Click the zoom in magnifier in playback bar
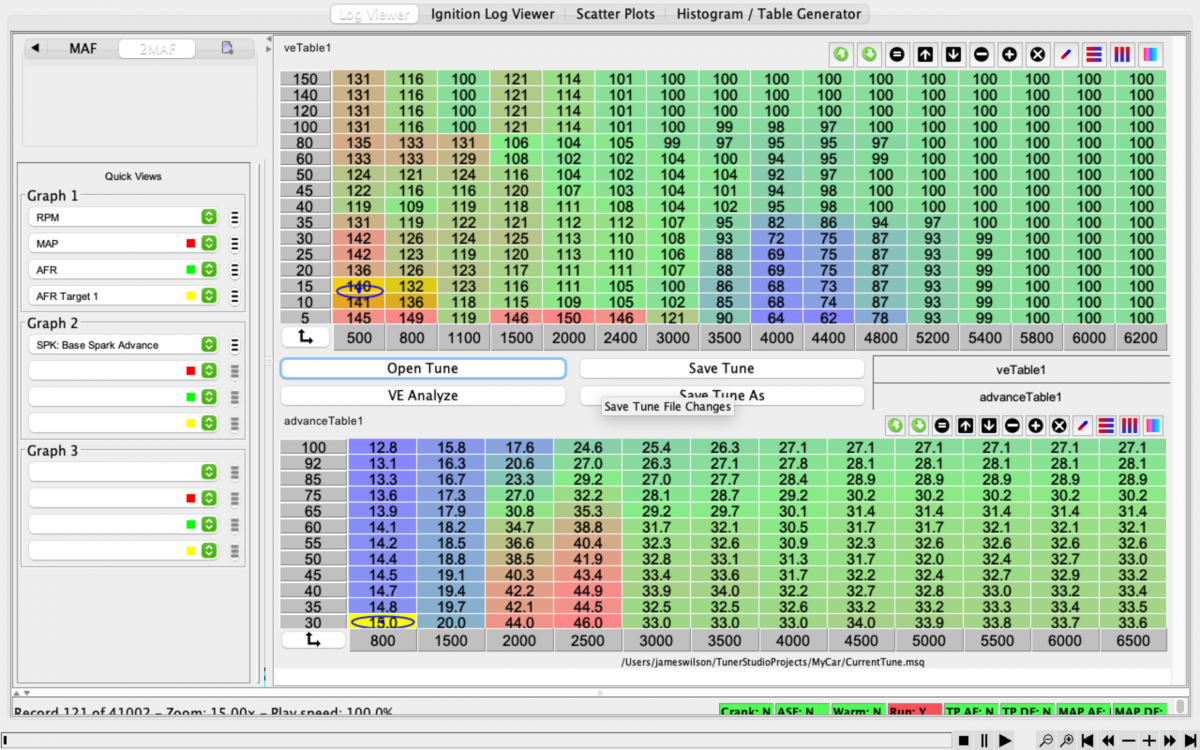 click(x=1068, y=740)
